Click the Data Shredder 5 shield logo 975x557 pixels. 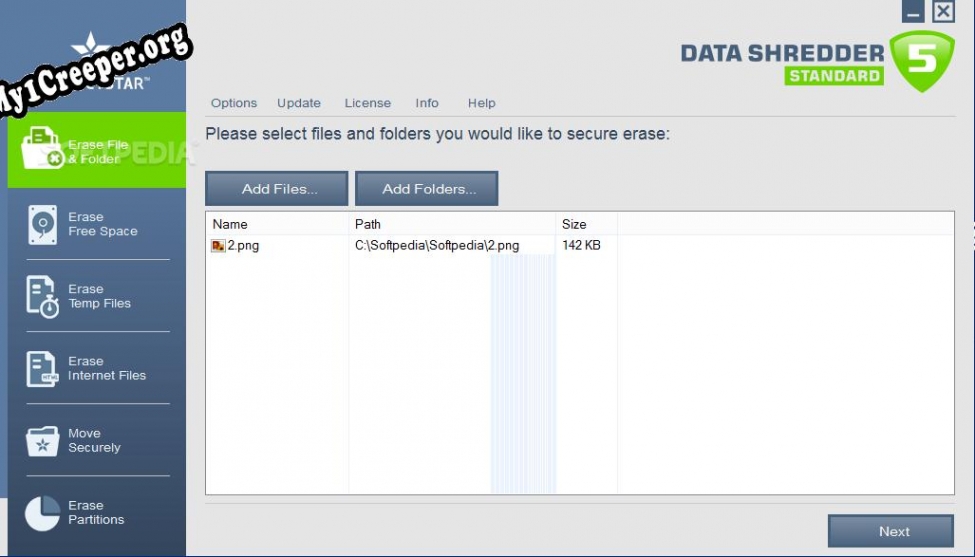tap(922, 60)
